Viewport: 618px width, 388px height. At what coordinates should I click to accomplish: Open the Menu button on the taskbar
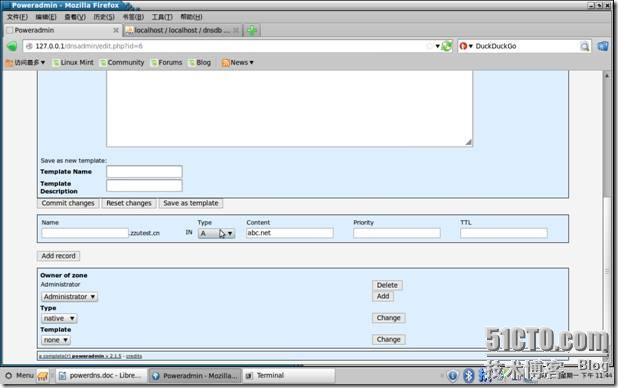20,375
